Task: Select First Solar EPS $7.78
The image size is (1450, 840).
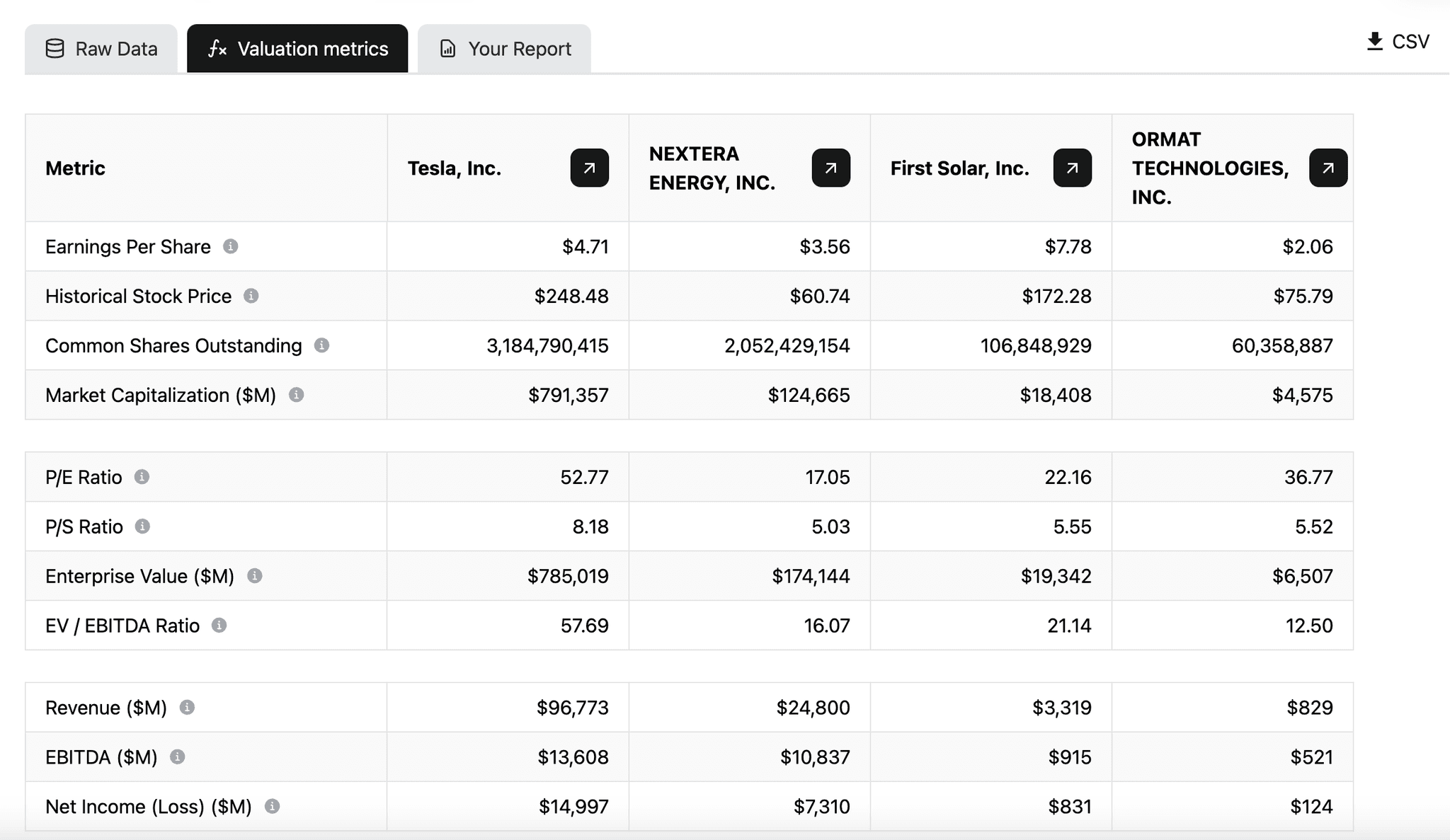Action: pos(1068,247)
